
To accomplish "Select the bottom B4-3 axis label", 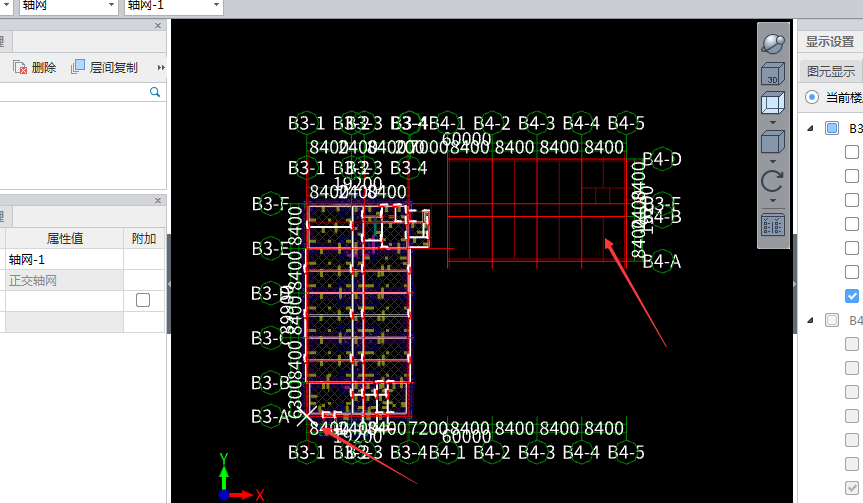I will pos(537,452).
